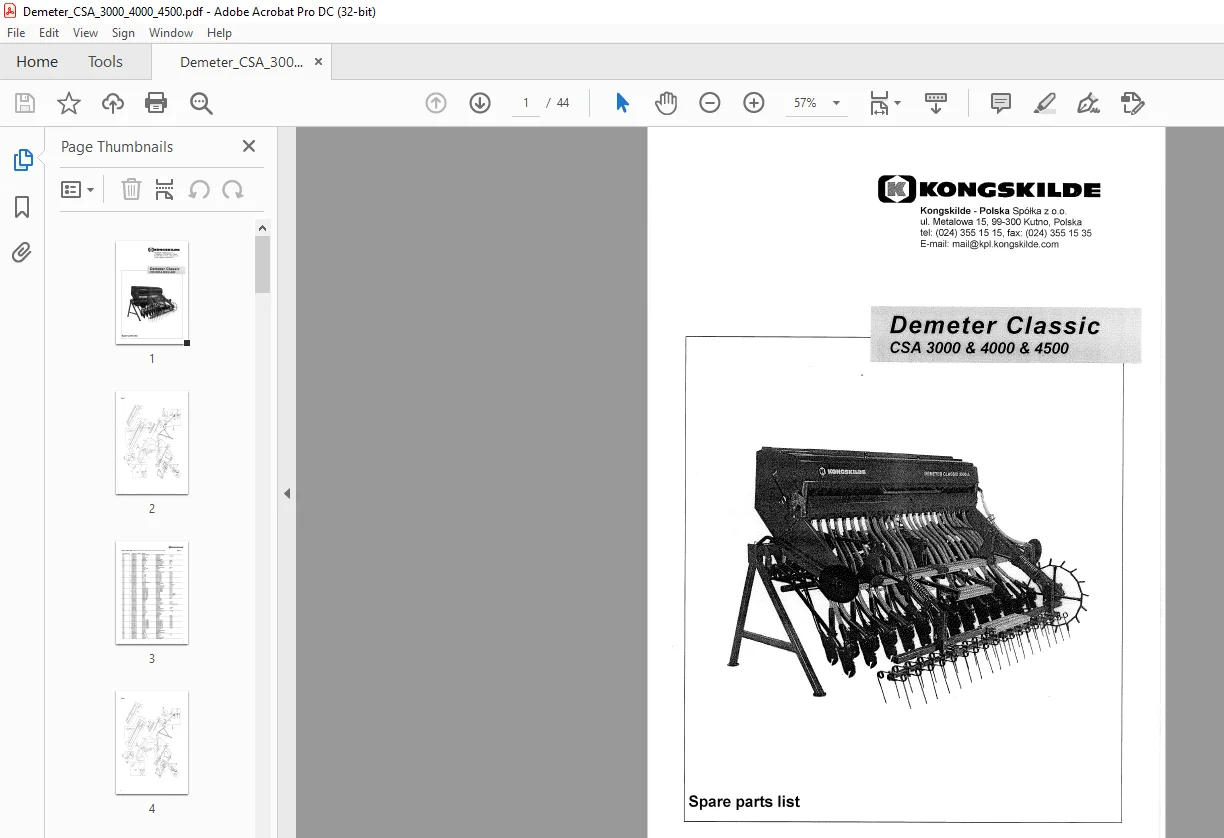
Task: Open the stamp edit tool
Action: [x=1132, y=103]
